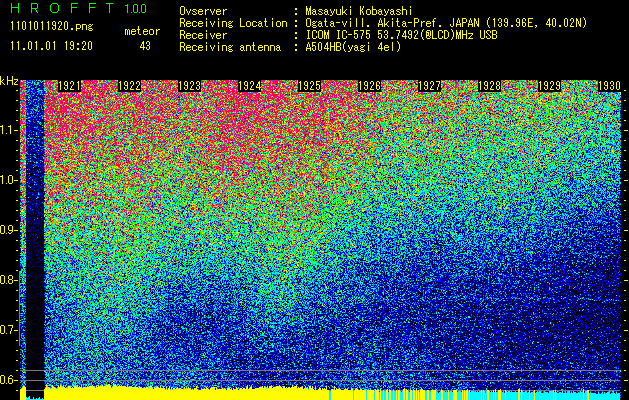Viewport: 629px width, 400px height.
Task: Click the Receiving antenna label
Action: click(x=230, y=47)
